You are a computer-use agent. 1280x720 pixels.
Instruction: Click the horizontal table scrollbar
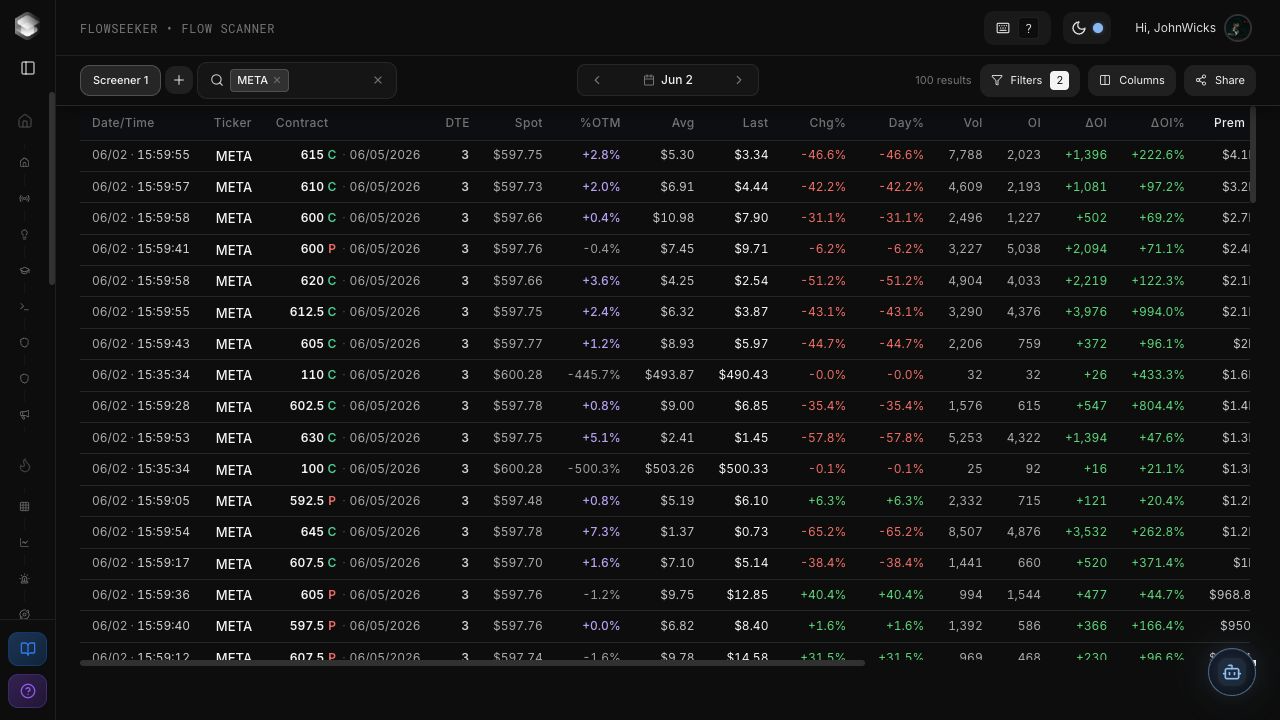click(472, 662)
